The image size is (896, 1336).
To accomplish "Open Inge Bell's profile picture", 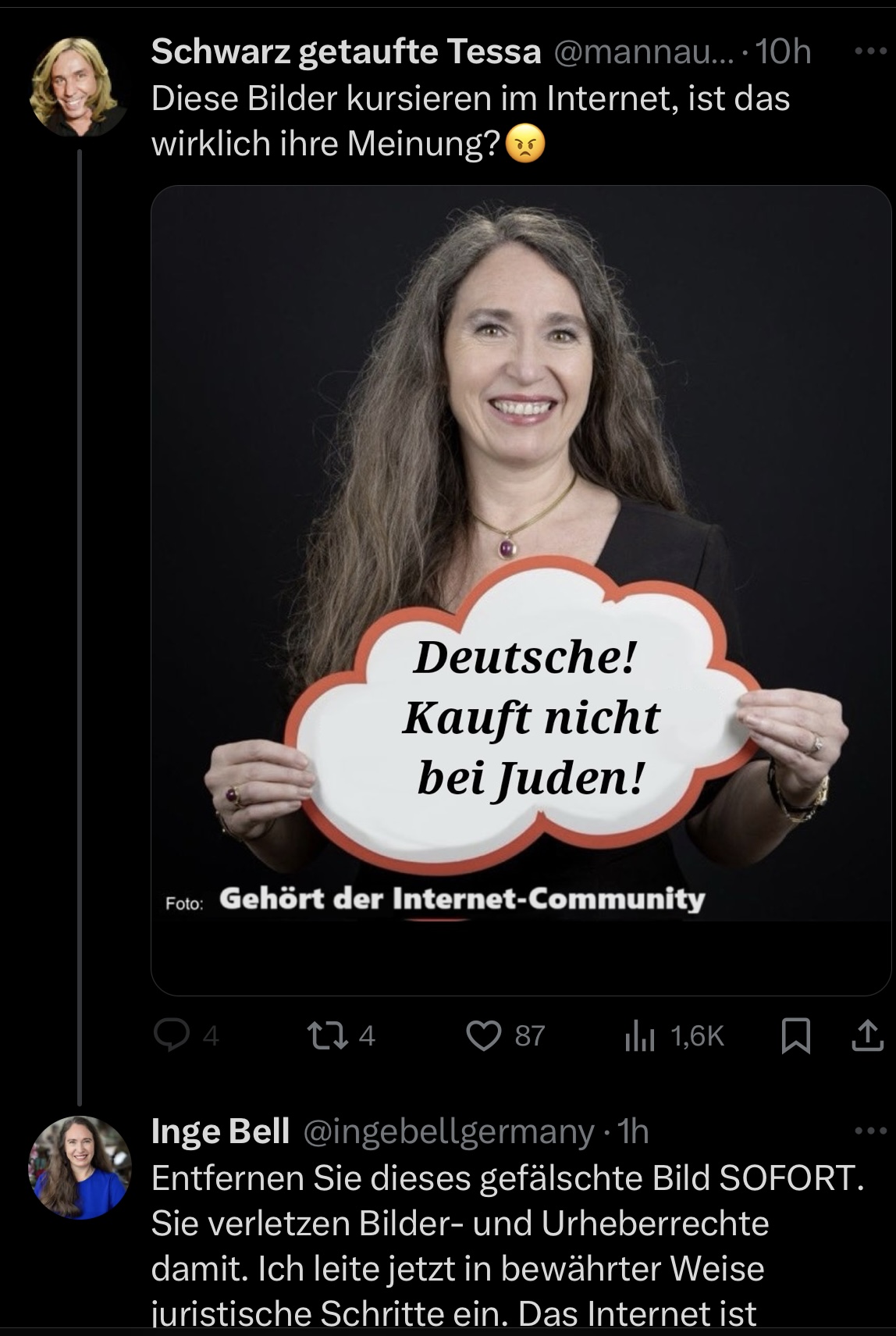I will [x=79, y=1168].
